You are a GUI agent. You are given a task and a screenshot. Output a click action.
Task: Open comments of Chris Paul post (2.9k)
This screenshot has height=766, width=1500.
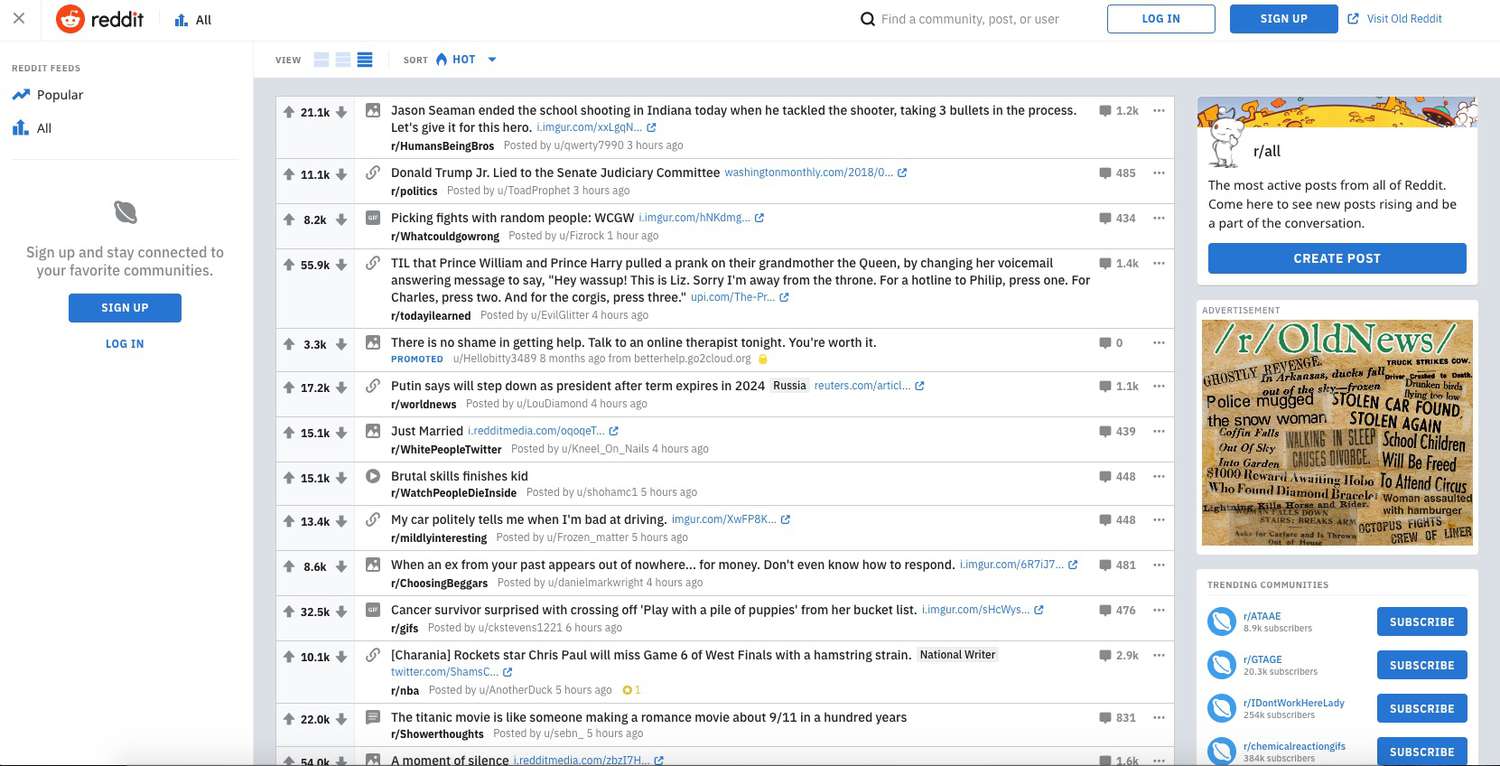point(1119,655)
